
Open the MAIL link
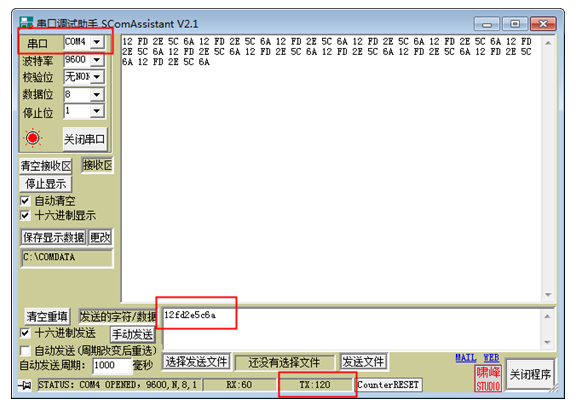[x=466, y=357]
